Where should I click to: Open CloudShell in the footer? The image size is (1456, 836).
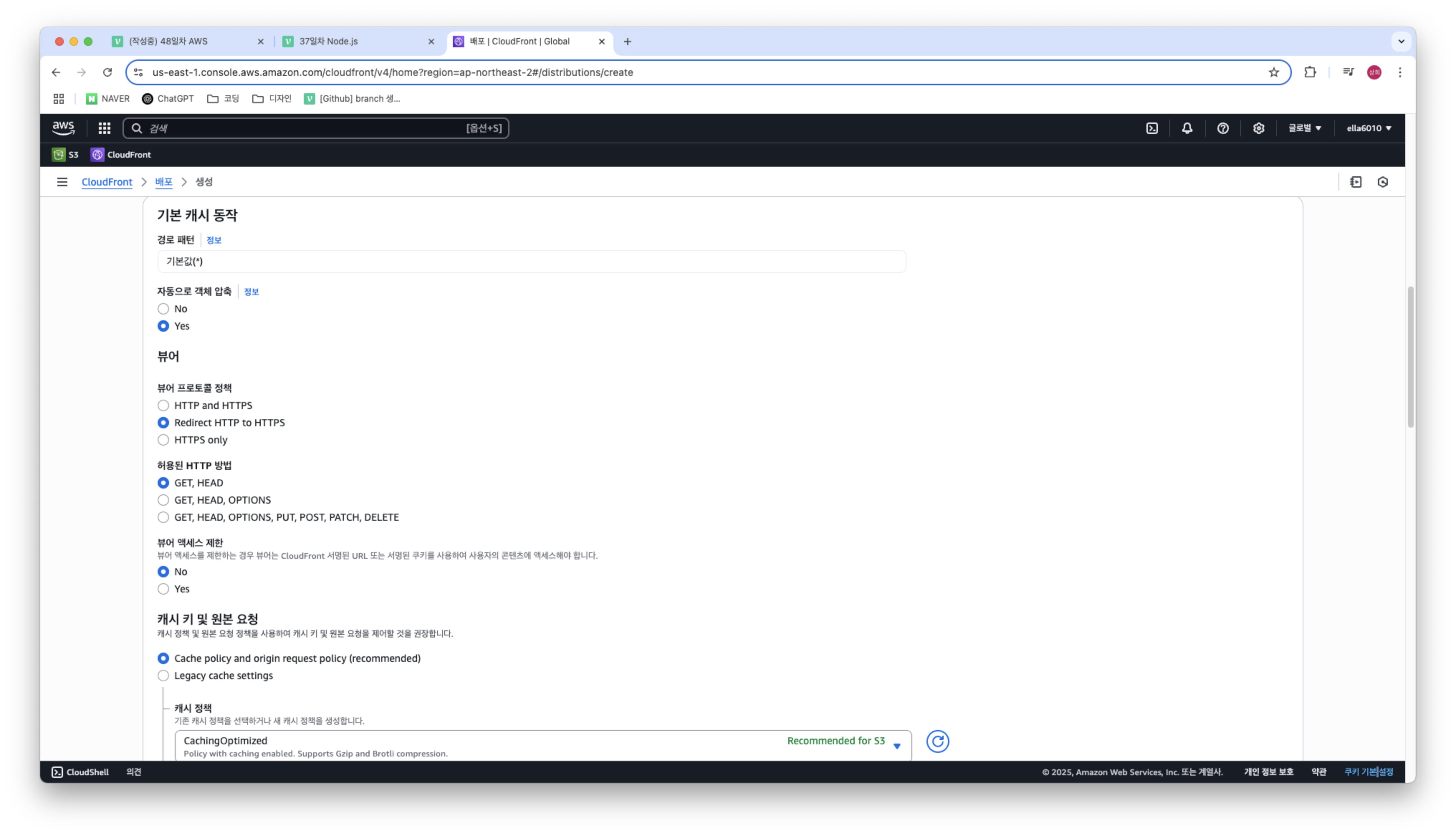click(x=80, y=772)
